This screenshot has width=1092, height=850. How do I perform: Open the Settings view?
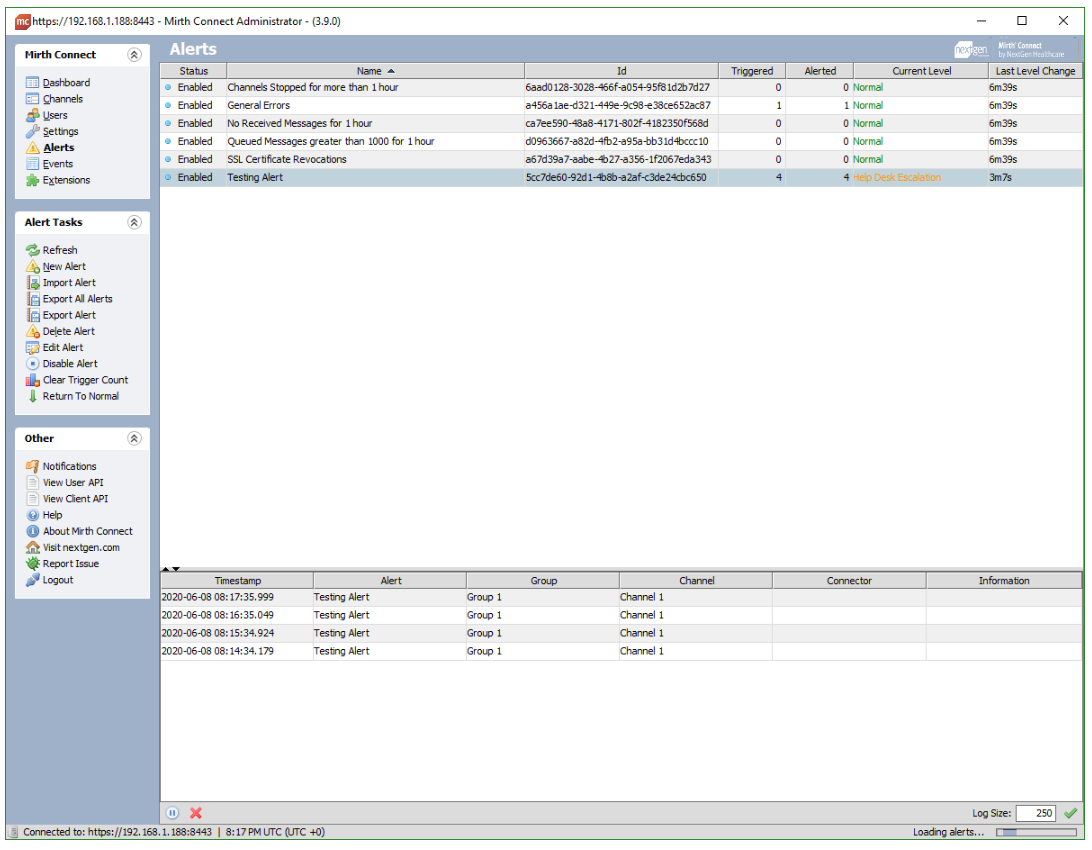(53, 131)
